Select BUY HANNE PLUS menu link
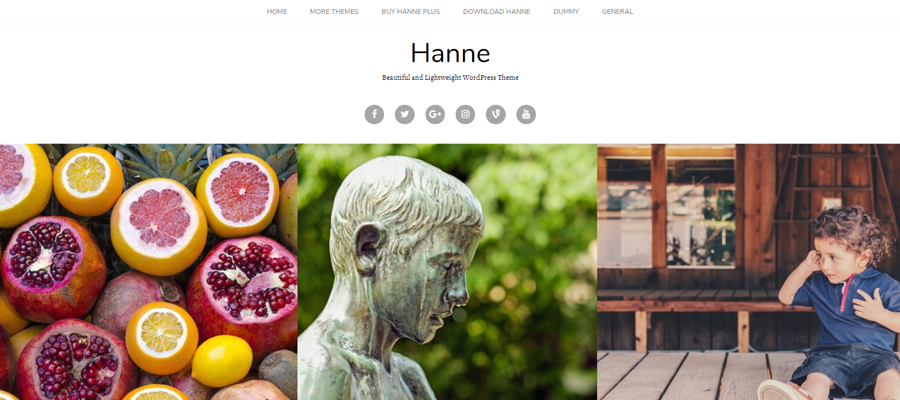 click(410, 11)
